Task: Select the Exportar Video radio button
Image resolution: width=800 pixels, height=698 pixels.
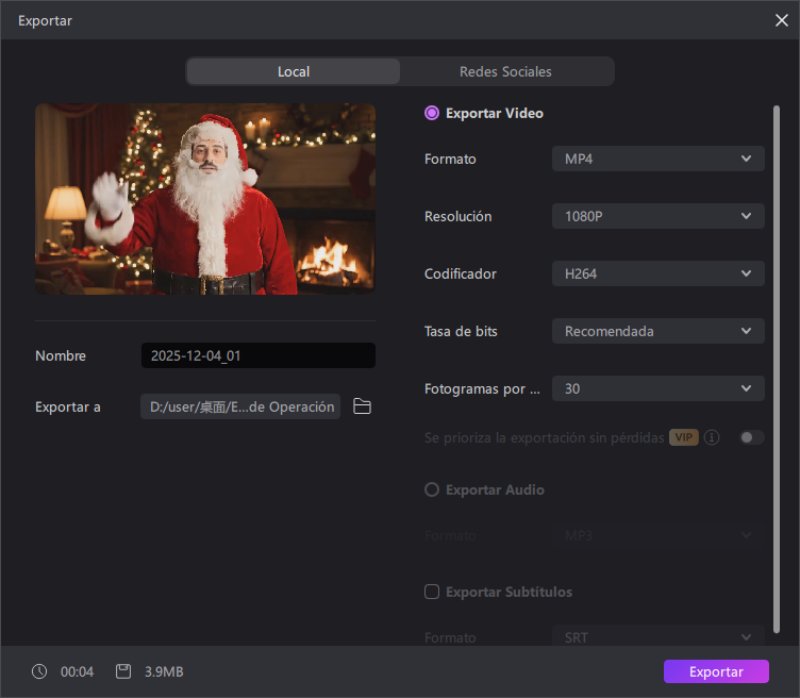Action: [431, 113]
